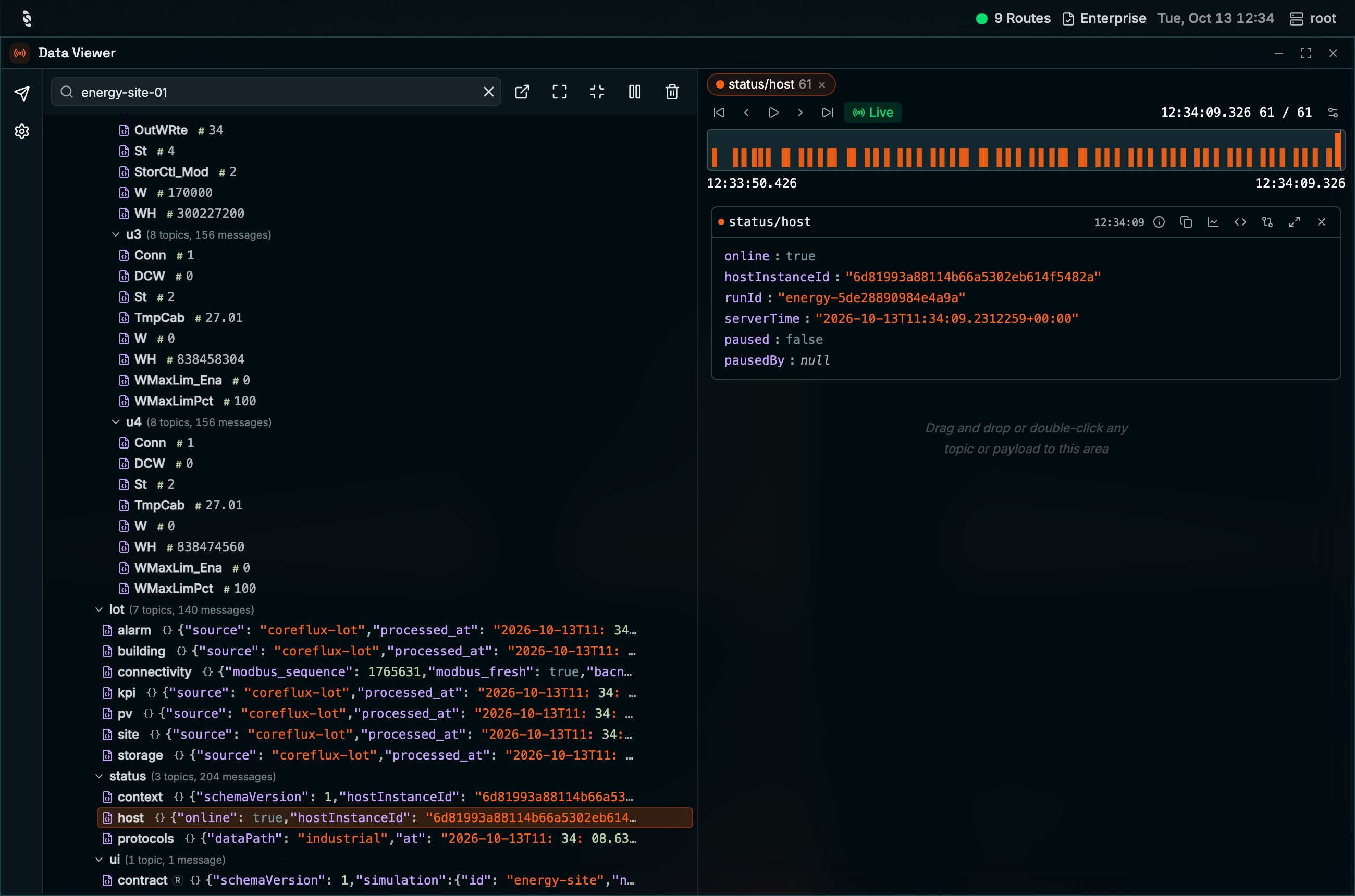Show info for status/host card
The image size is (1355, 896).
click(1159, 222)
